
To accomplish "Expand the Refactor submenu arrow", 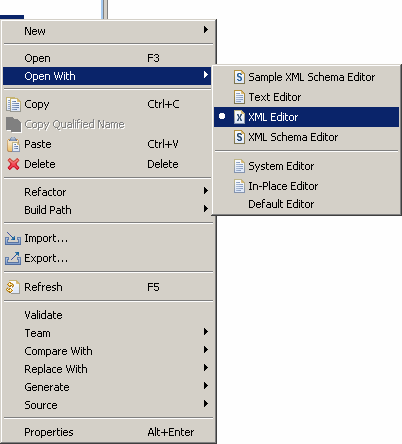I will pos(206,191).
